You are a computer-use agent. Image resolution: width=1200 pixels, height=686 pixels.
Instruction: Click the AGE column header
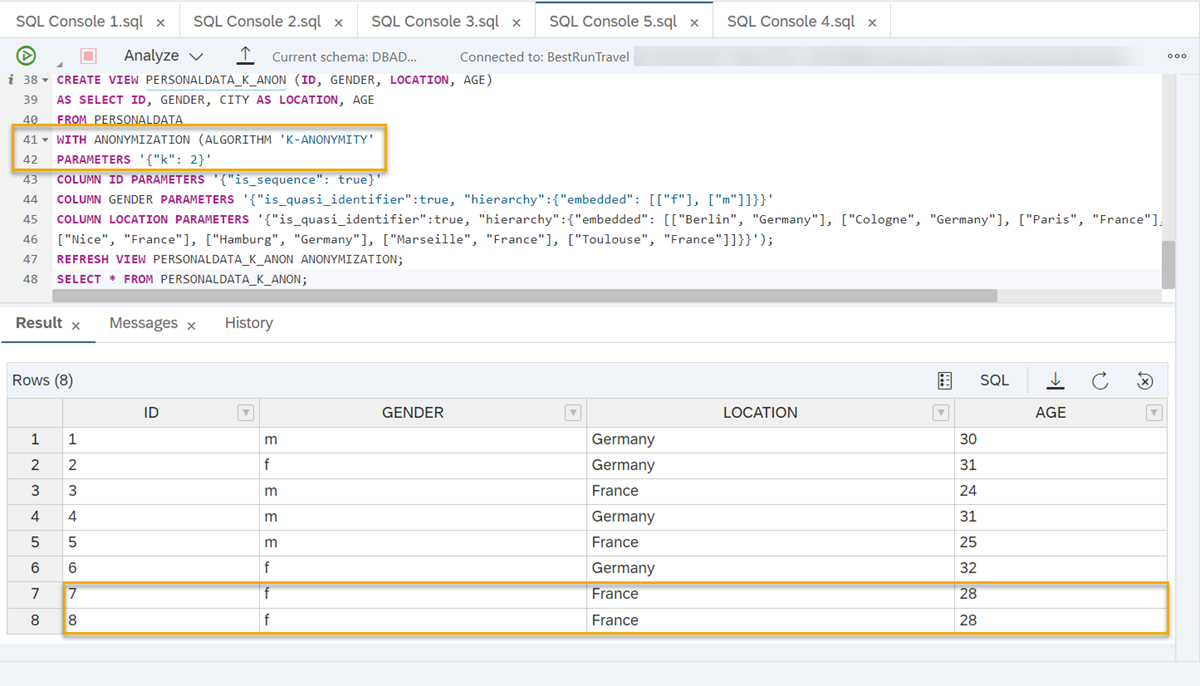point(1050,413)
